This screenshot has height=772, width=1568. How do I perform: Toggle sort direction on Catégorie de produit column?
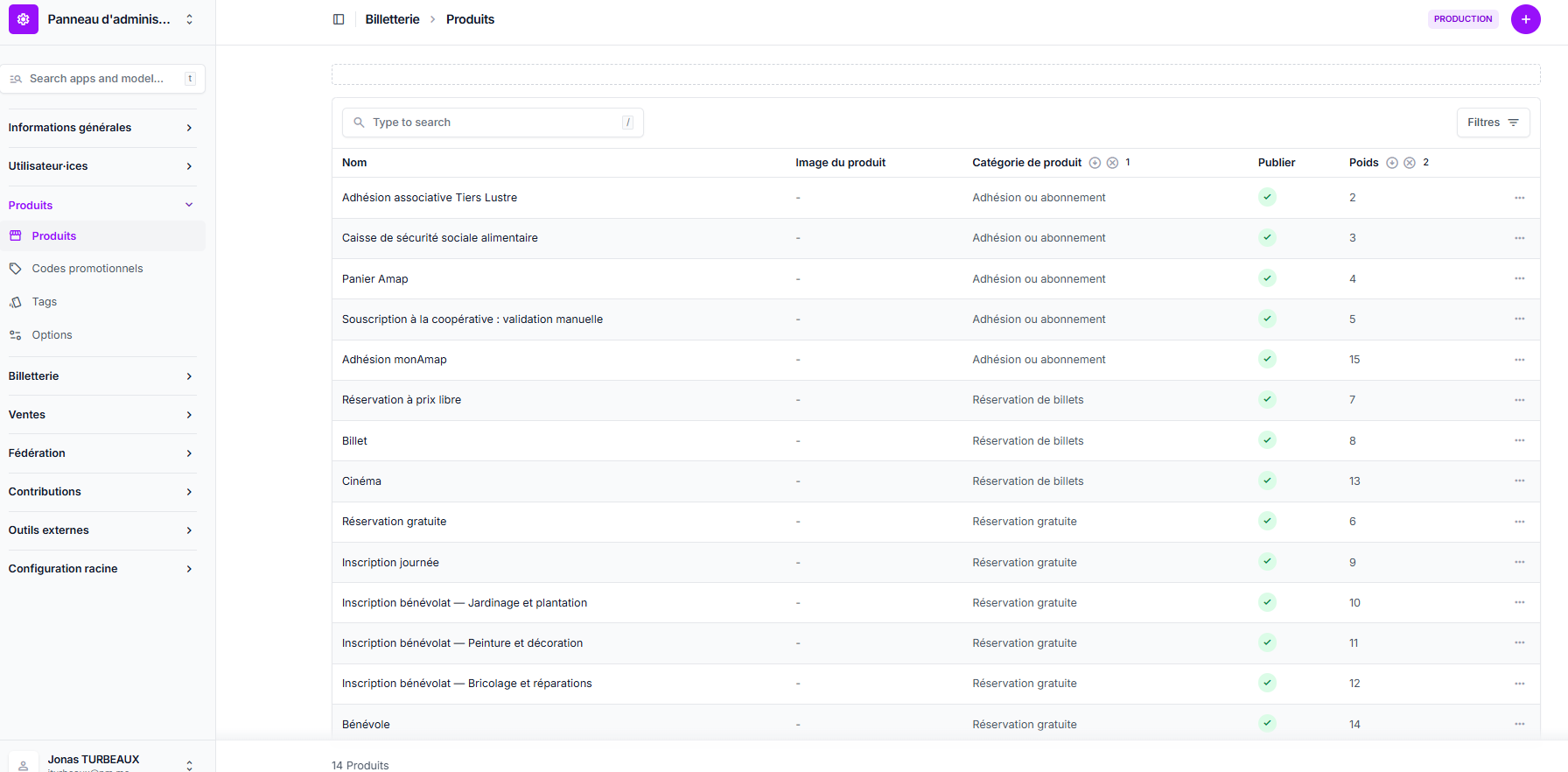[x=1095, y=163]
